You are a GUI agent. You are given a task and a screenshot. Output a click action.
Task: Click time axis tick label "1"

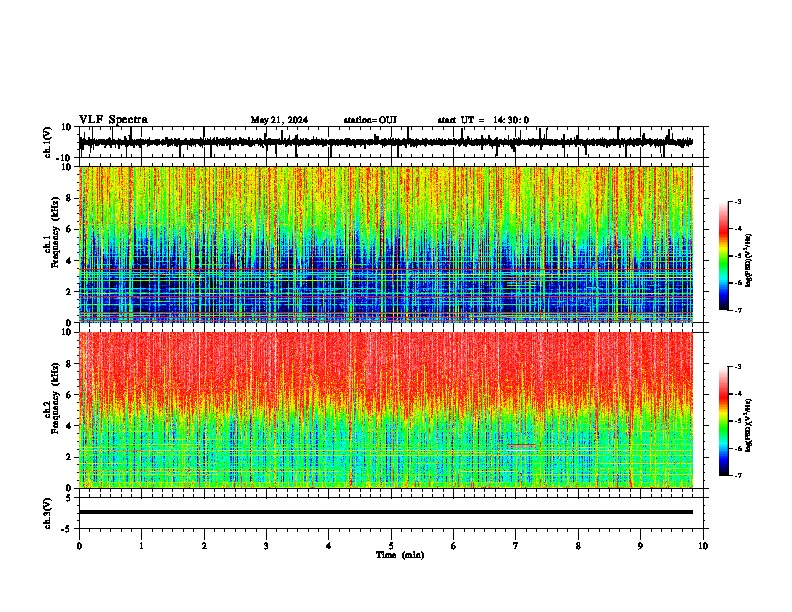(x=141, y=546)
